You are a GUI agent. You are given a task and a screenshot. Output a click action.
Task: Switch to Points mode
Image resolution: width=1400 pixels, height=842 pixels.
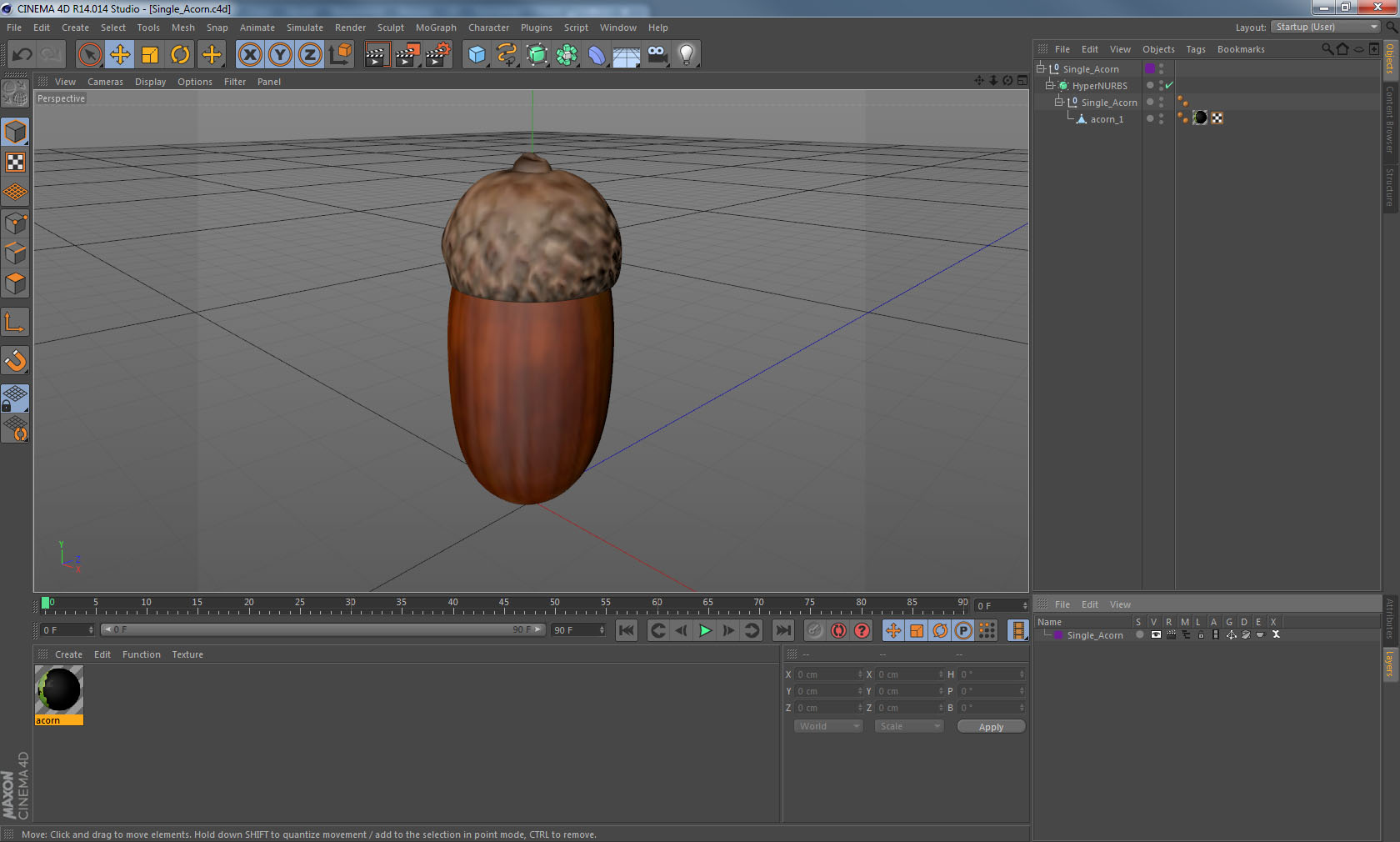(15, 223)
